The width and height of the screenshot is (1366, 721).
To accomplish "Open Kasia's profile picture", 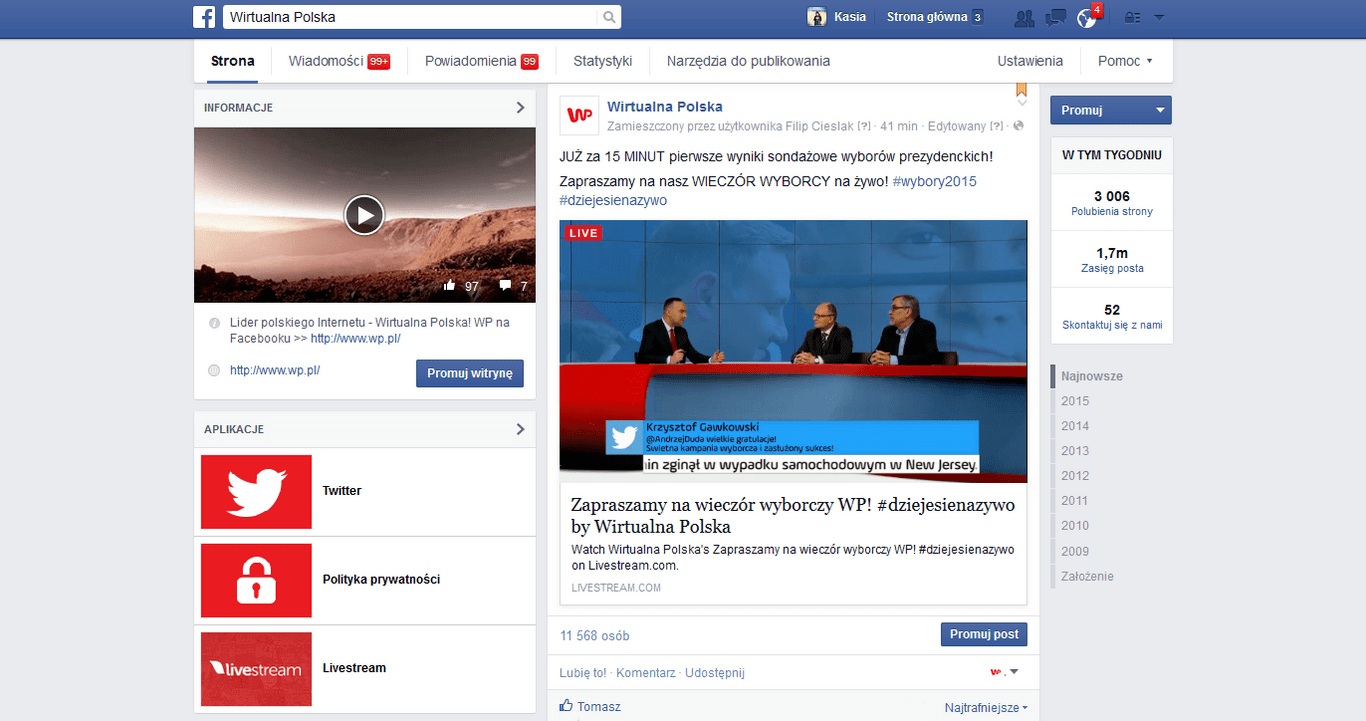I will (x=817, y=17).
